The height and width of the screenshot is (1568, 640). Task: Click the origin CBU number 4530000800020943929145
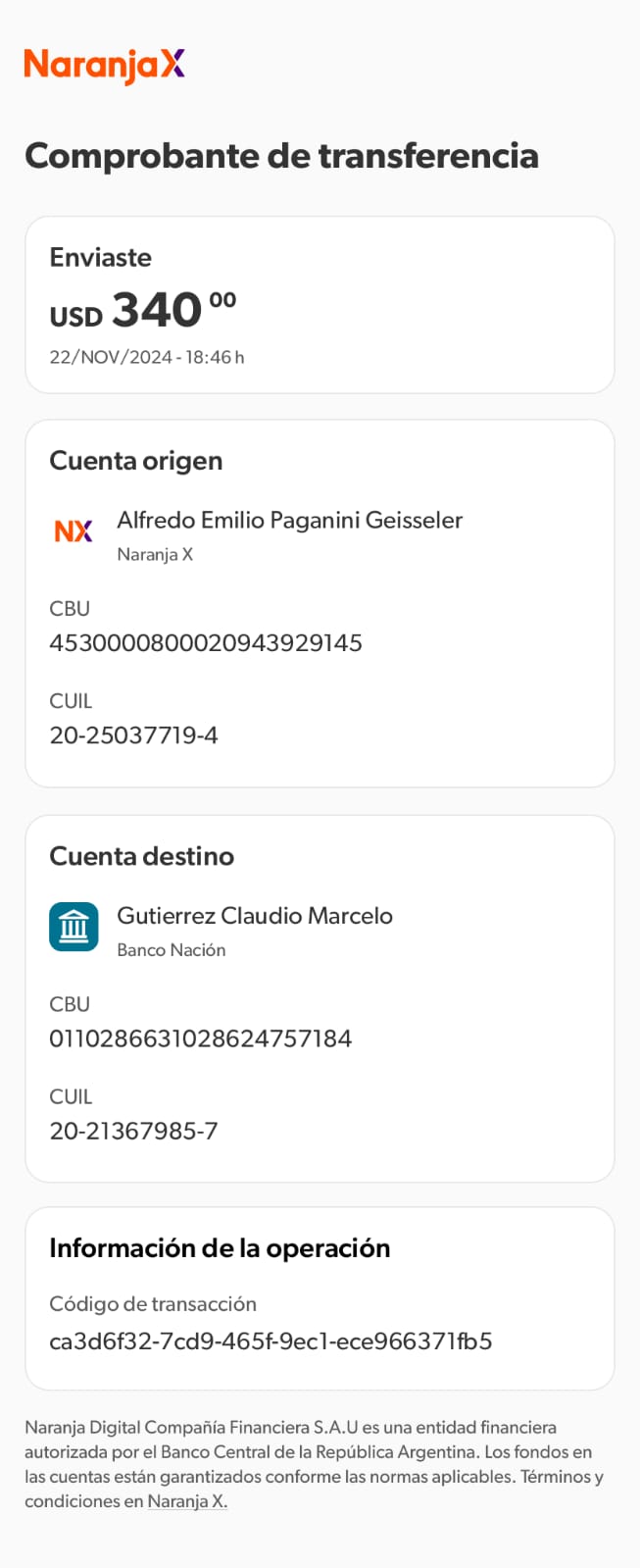pos(206,643)
